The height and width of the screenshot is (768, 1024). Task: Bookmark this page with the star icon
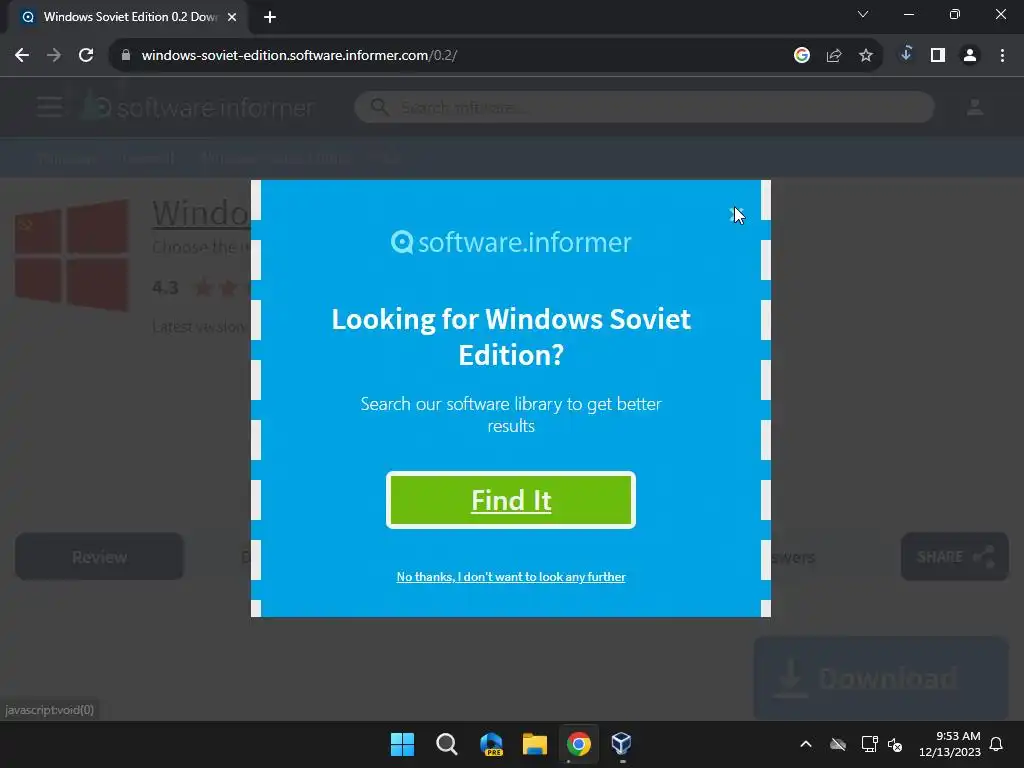point(866,56)
